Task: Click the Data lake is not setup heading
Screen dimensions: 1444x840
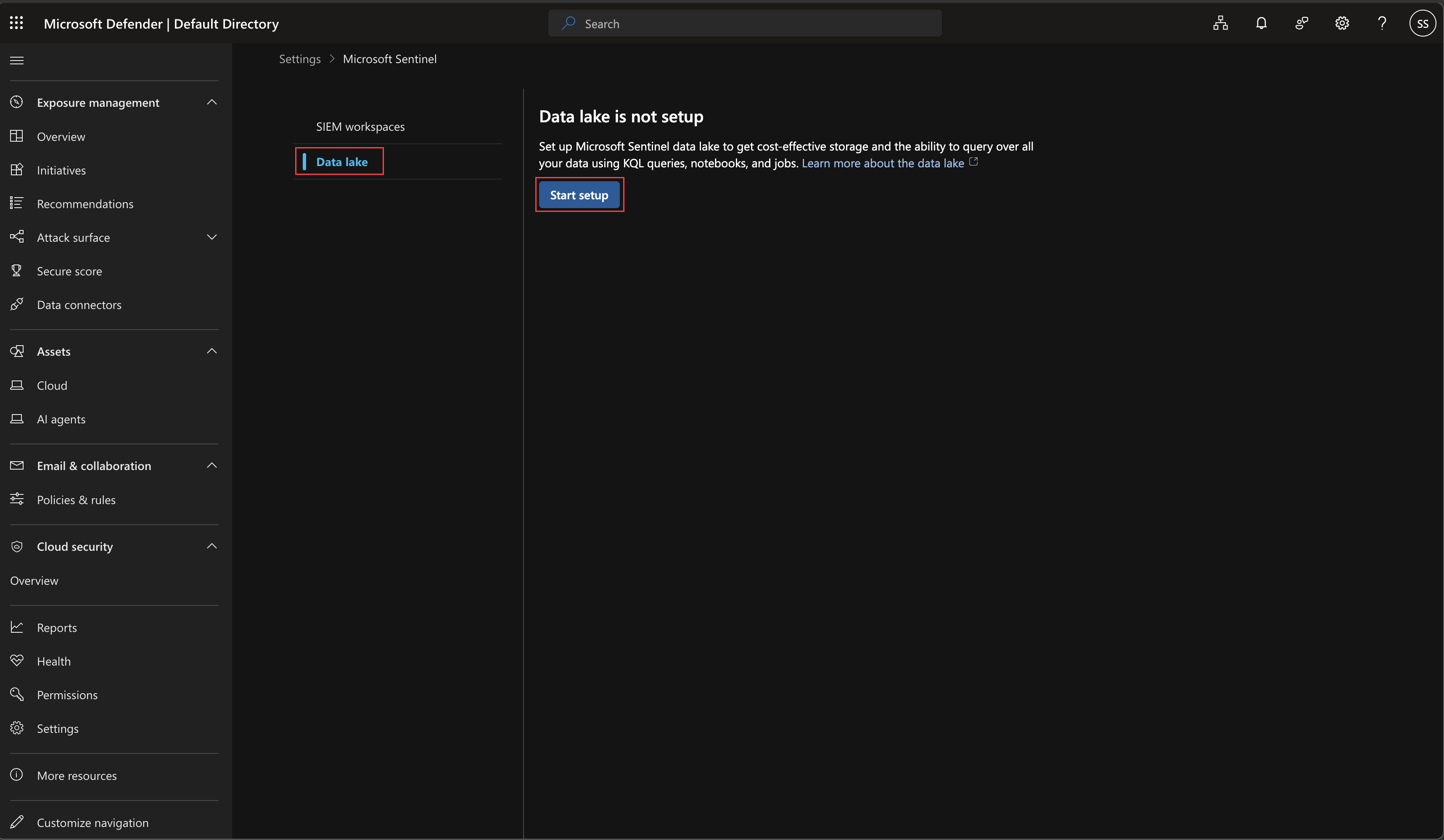Action: point(621,116)
